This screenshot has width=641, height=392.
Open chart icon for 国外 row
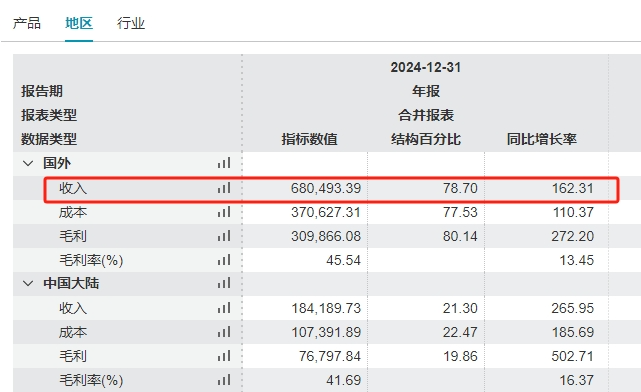[224, 163]
